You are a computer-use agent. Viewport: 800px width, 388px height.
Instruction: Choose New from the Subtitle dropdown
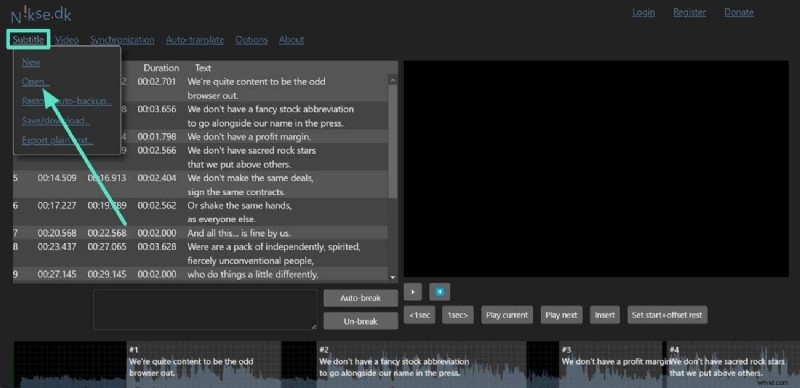(x=31, y=62)
